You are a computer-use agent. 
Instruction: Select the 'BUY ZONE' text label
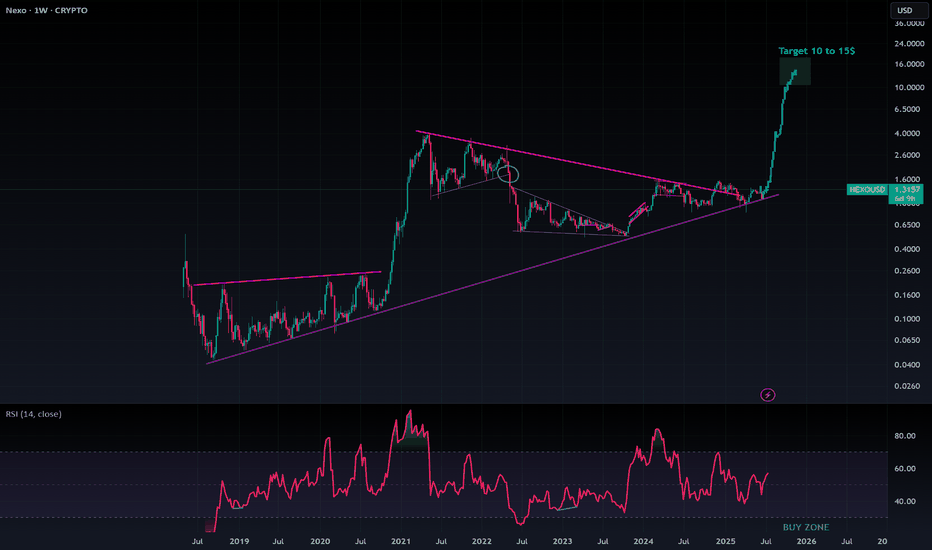coord(805,527)
